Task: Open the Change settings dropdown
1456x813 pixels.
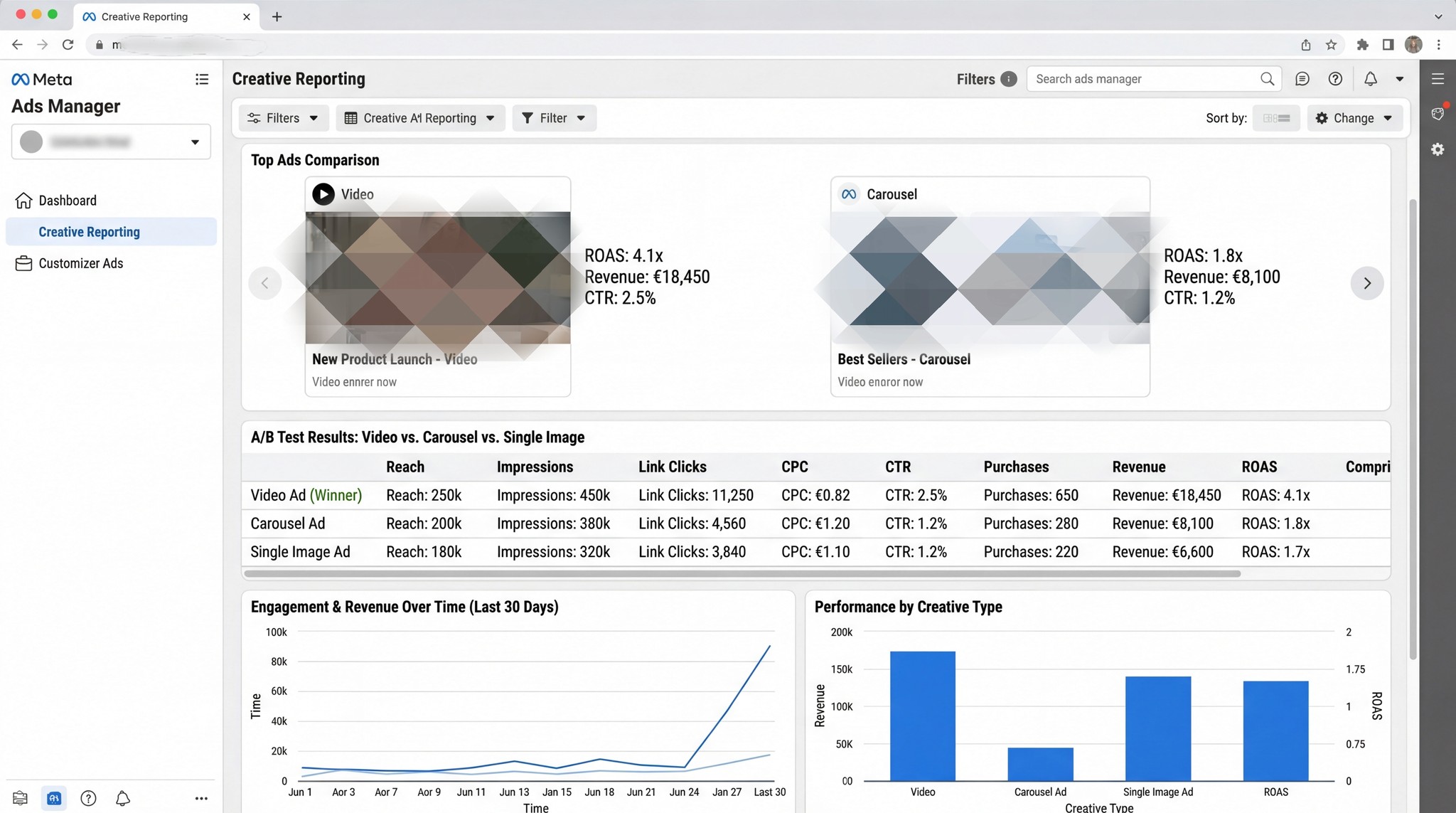Action: coord(1354,118)
